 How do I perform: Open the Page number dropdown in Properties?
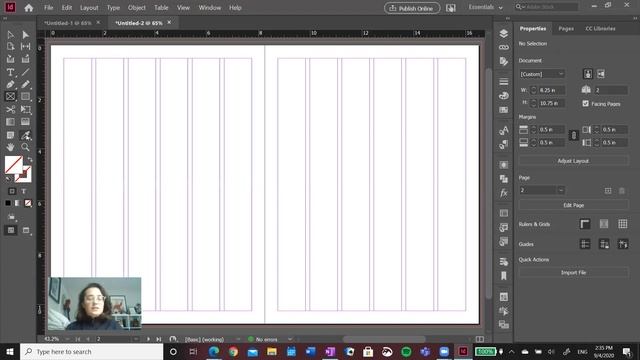(561, 190)
